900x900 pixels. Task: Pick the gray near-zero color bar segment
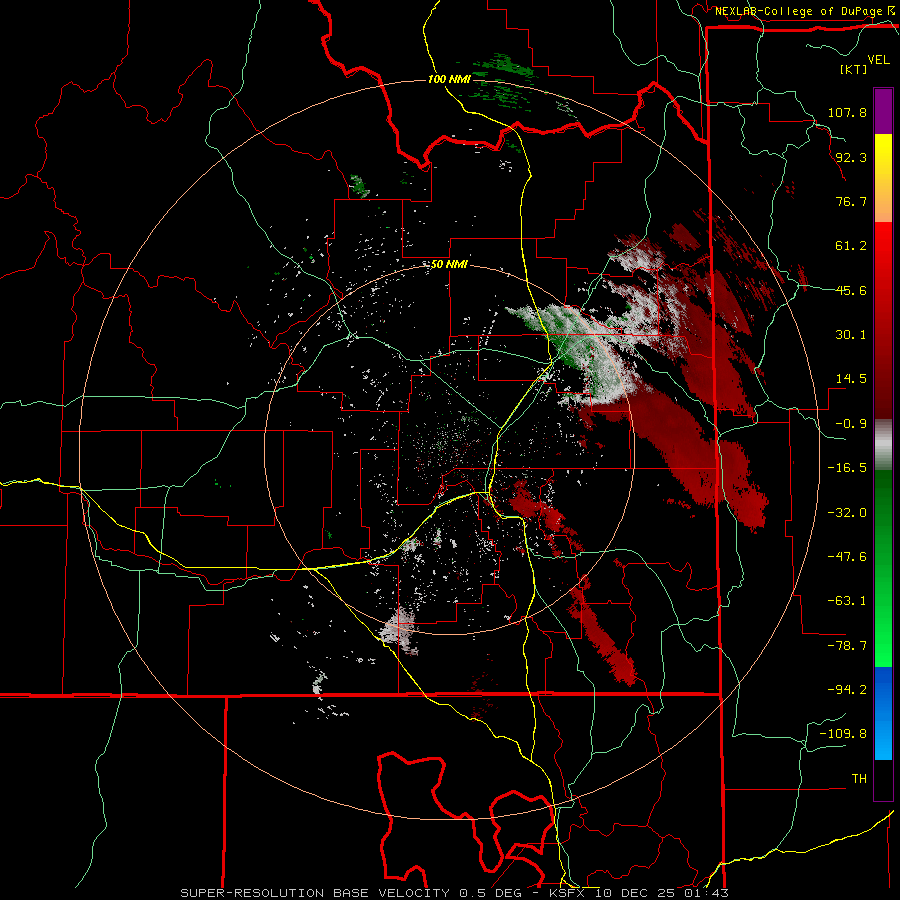(x=883, y=444)
